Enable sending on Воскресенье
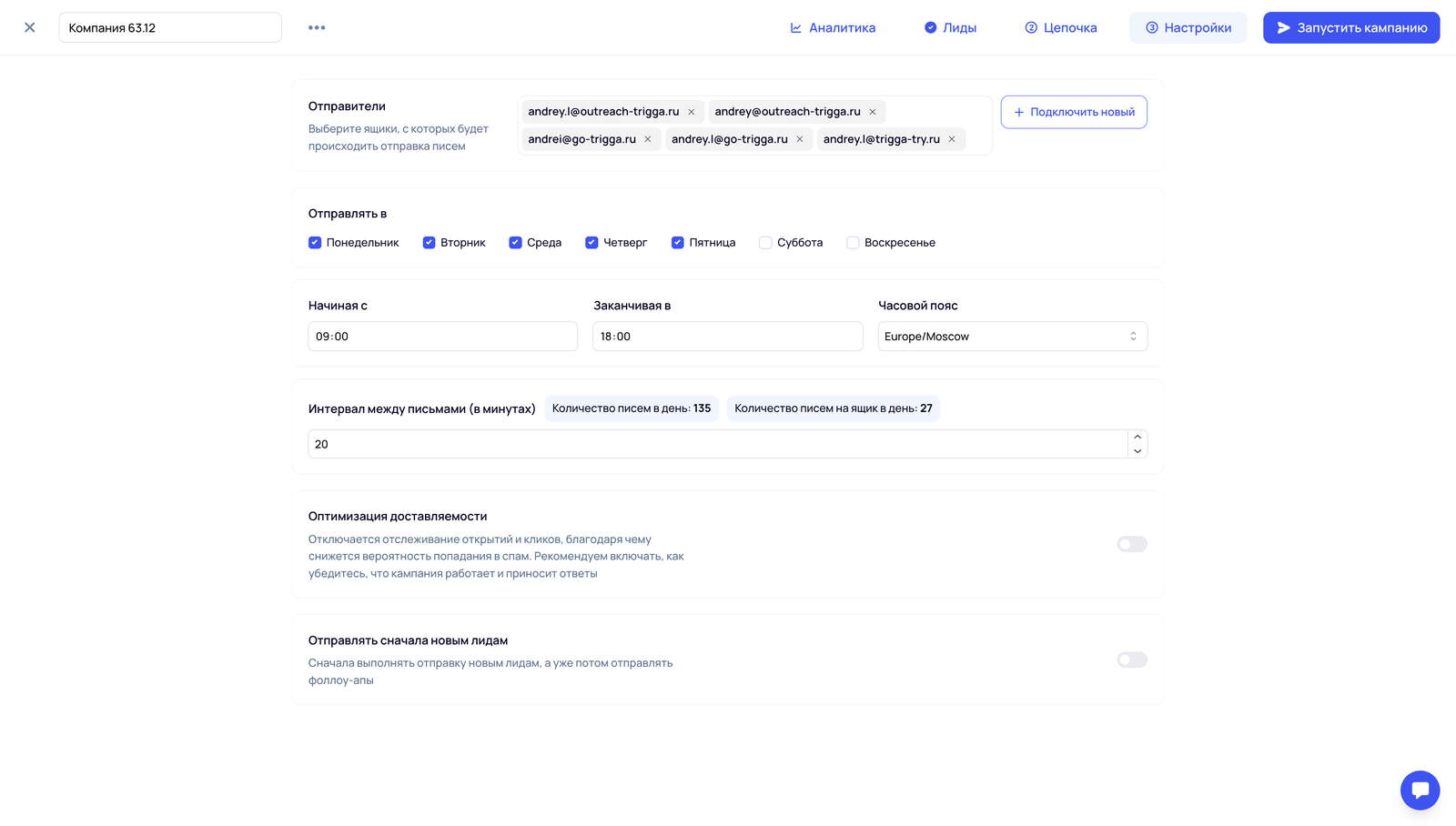 coord(853,243)
